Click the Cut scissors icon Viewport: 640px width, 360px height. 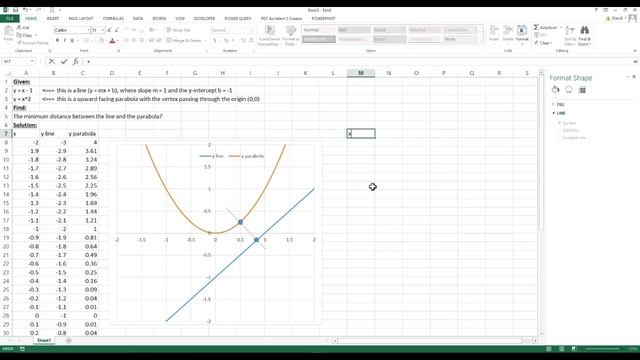(19, 27)
